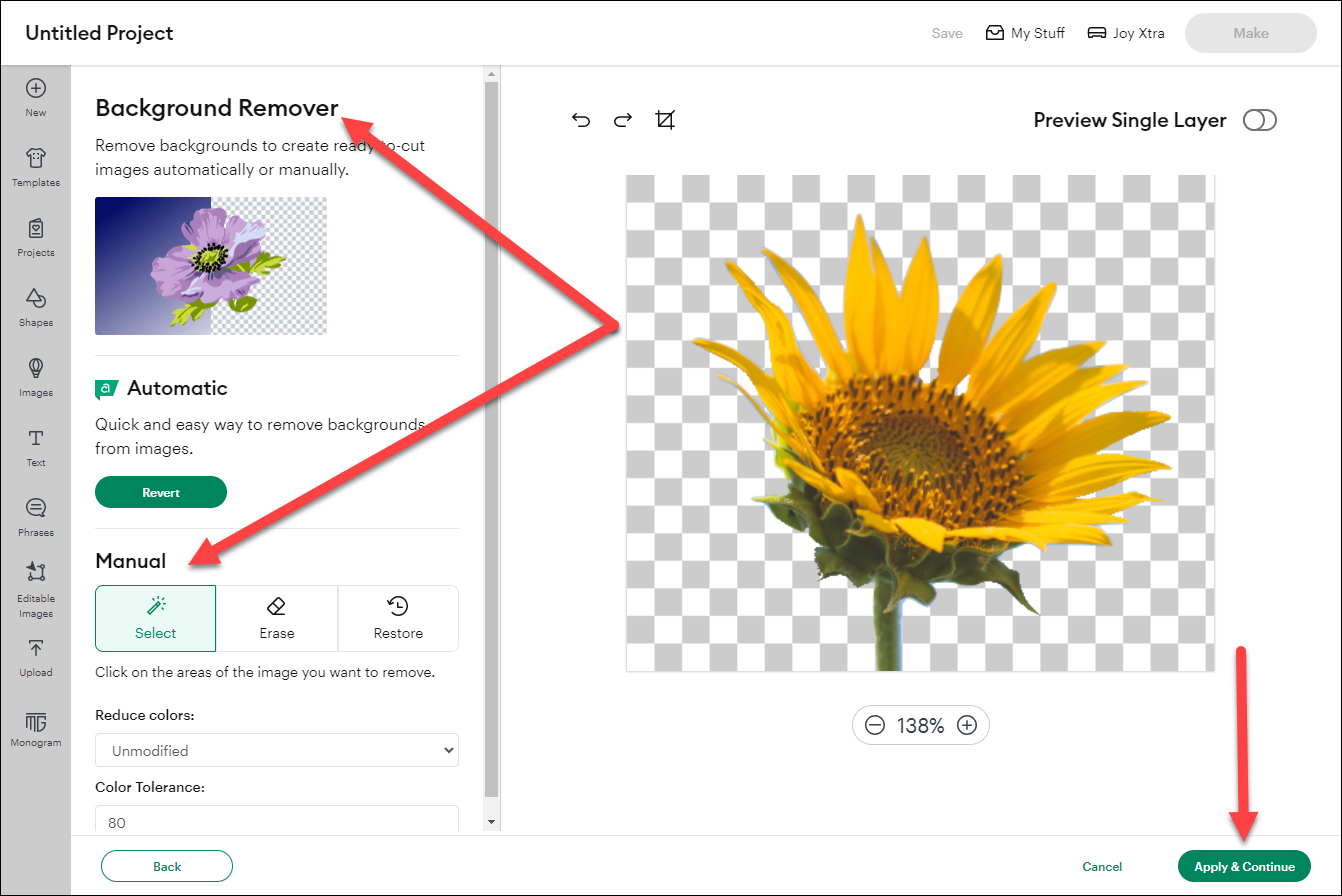This screenshot has width=1342, height=896.
Task: Click Apply & Continue button
Action: click(x=1244, y=866)
